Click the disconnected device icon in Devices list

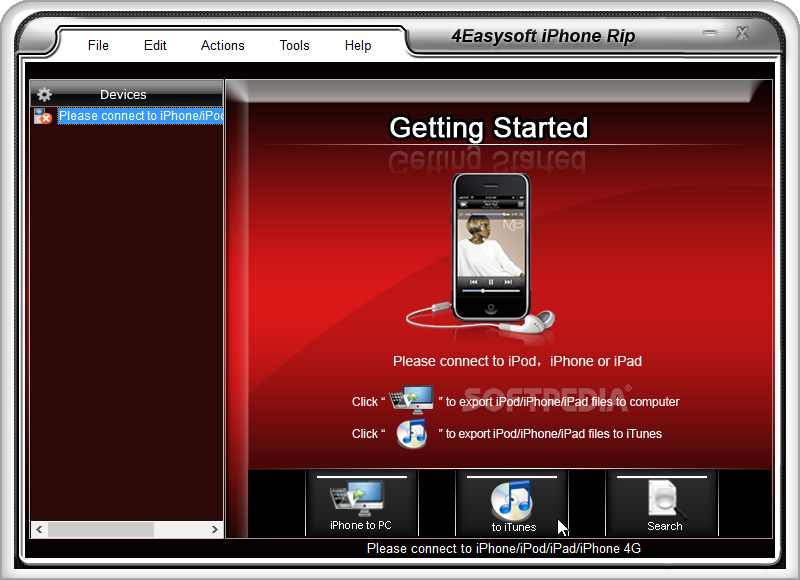tap(43, 116)
